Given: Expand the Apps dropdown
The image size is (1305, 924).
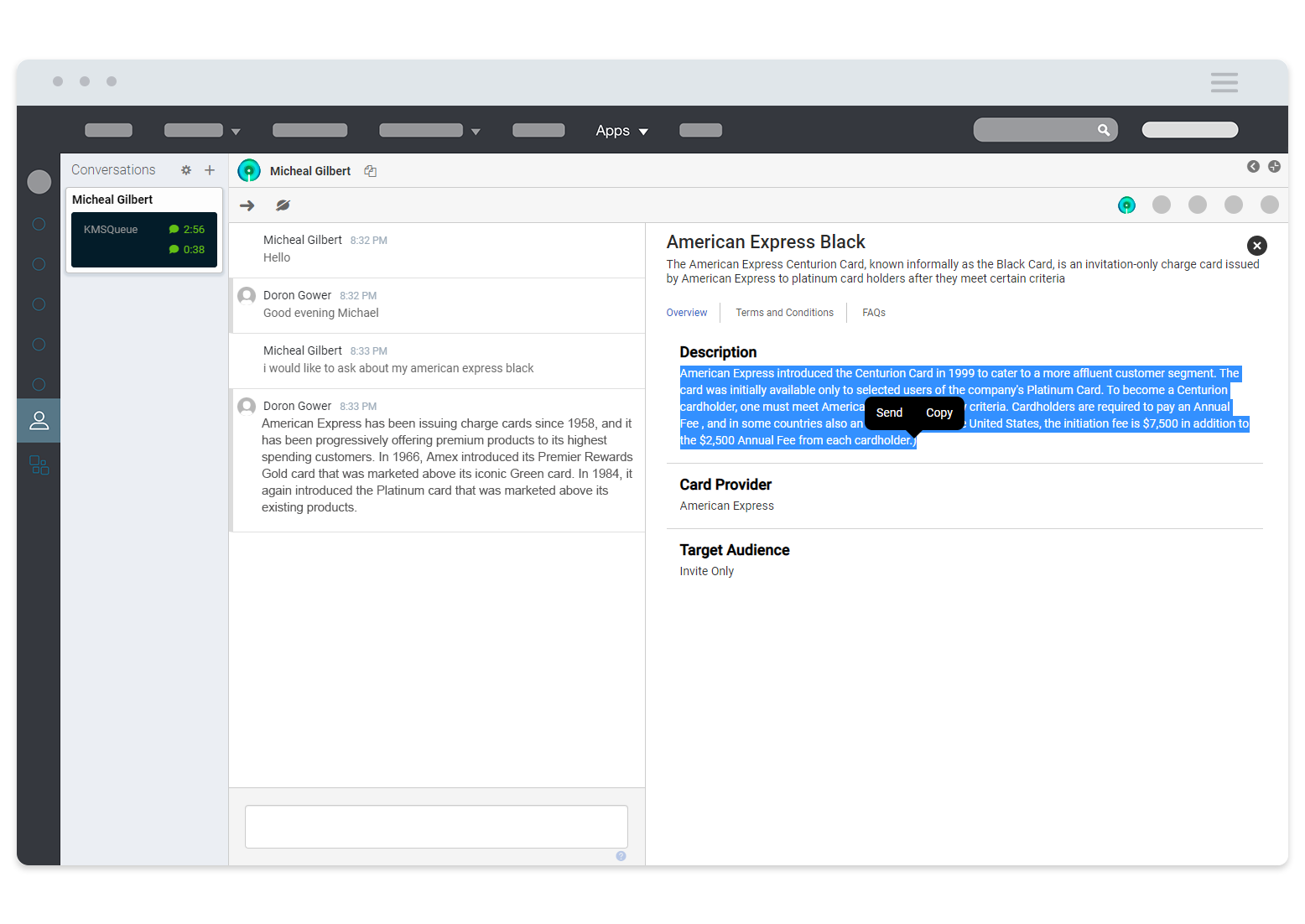Looking at the screenshot, I should click(x=621, y=131).
